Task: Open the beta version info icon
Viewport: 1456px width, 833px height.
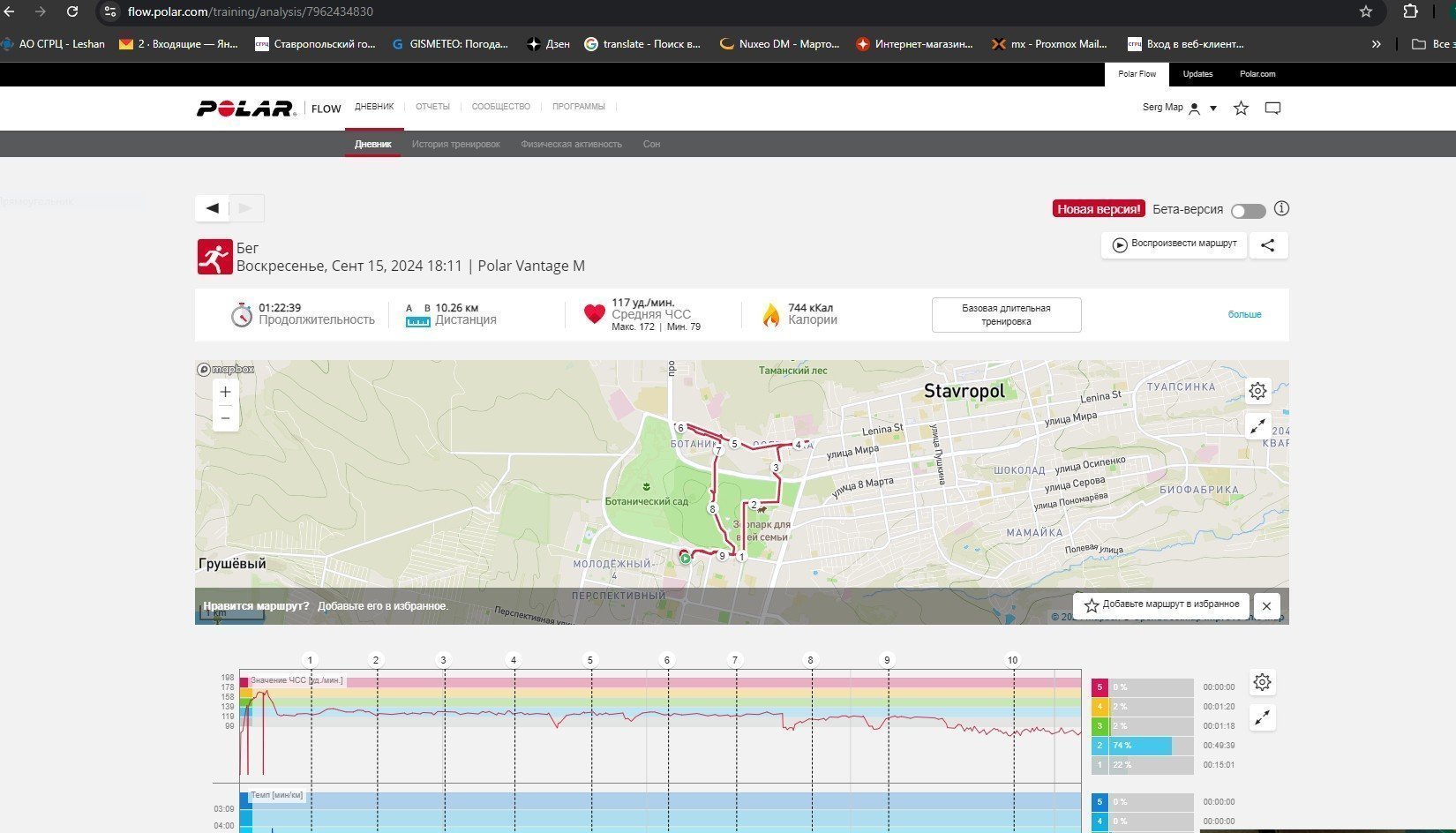Action: [1281, 208]
